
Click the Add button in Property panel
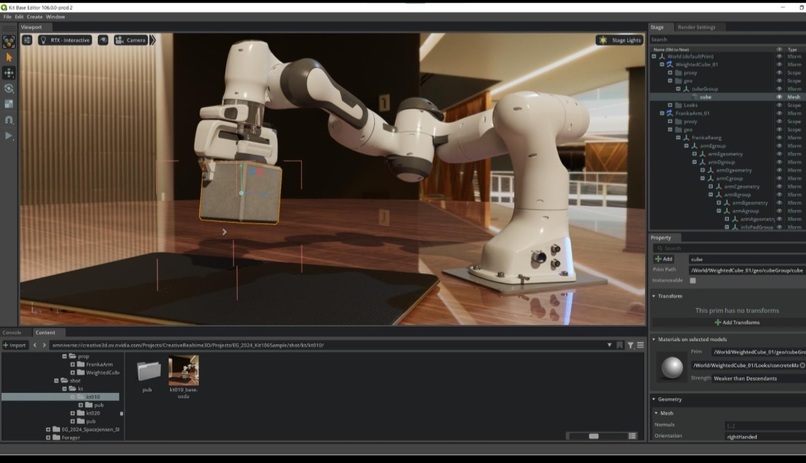coord(664,259)
